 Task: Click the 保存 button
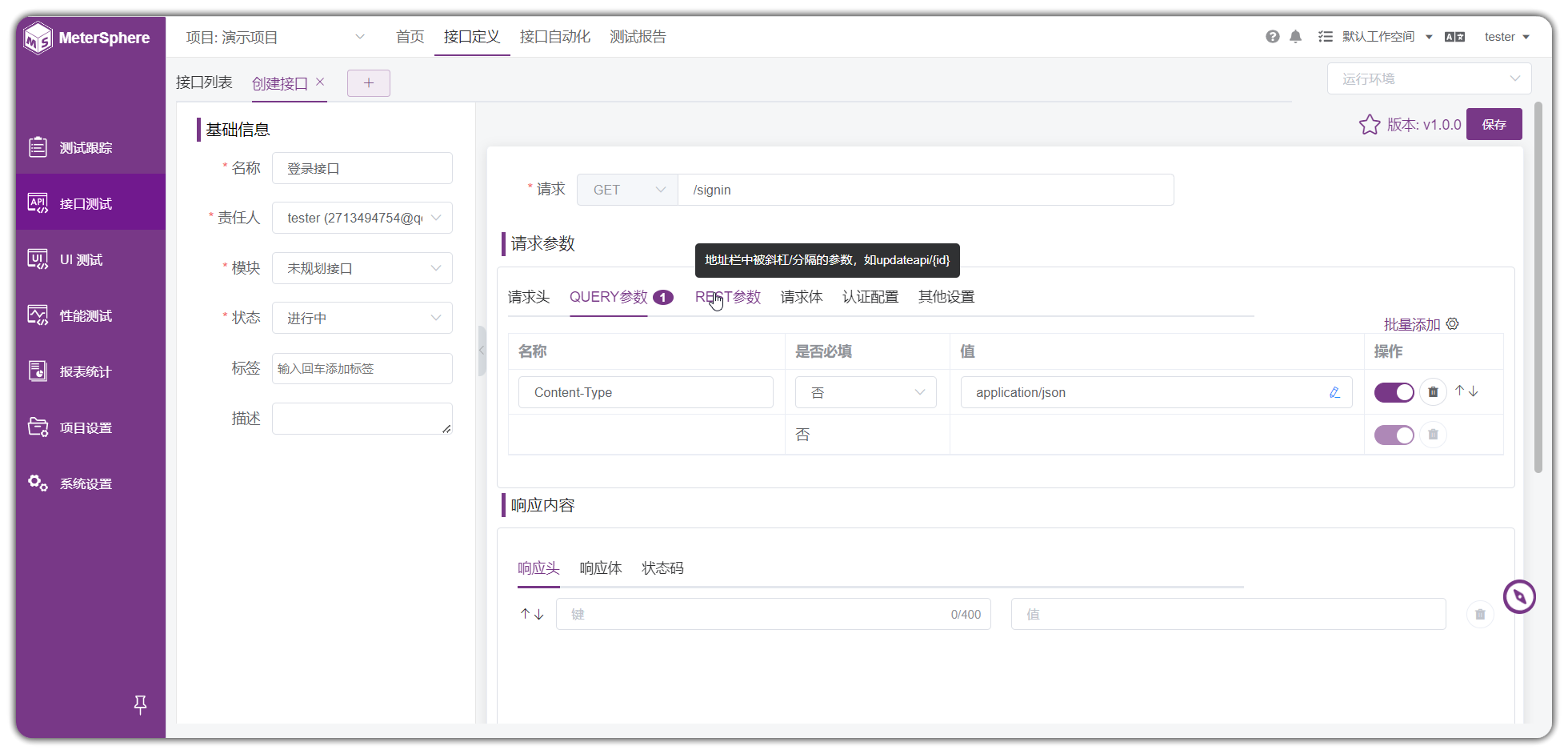pos(1494,124)
